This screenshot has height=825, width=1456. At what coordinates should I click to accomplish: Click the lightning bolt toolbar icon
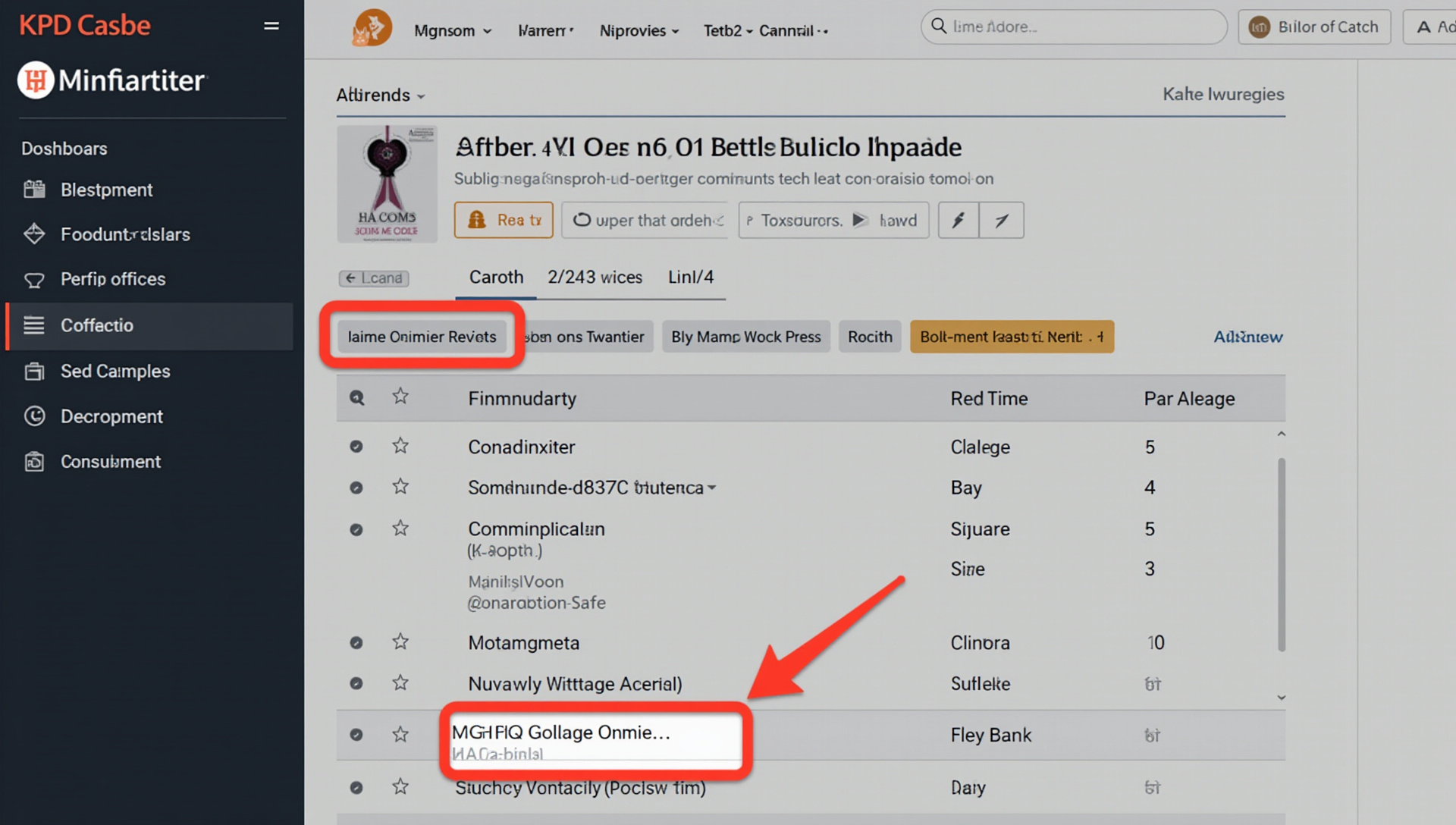click(959, 221)
